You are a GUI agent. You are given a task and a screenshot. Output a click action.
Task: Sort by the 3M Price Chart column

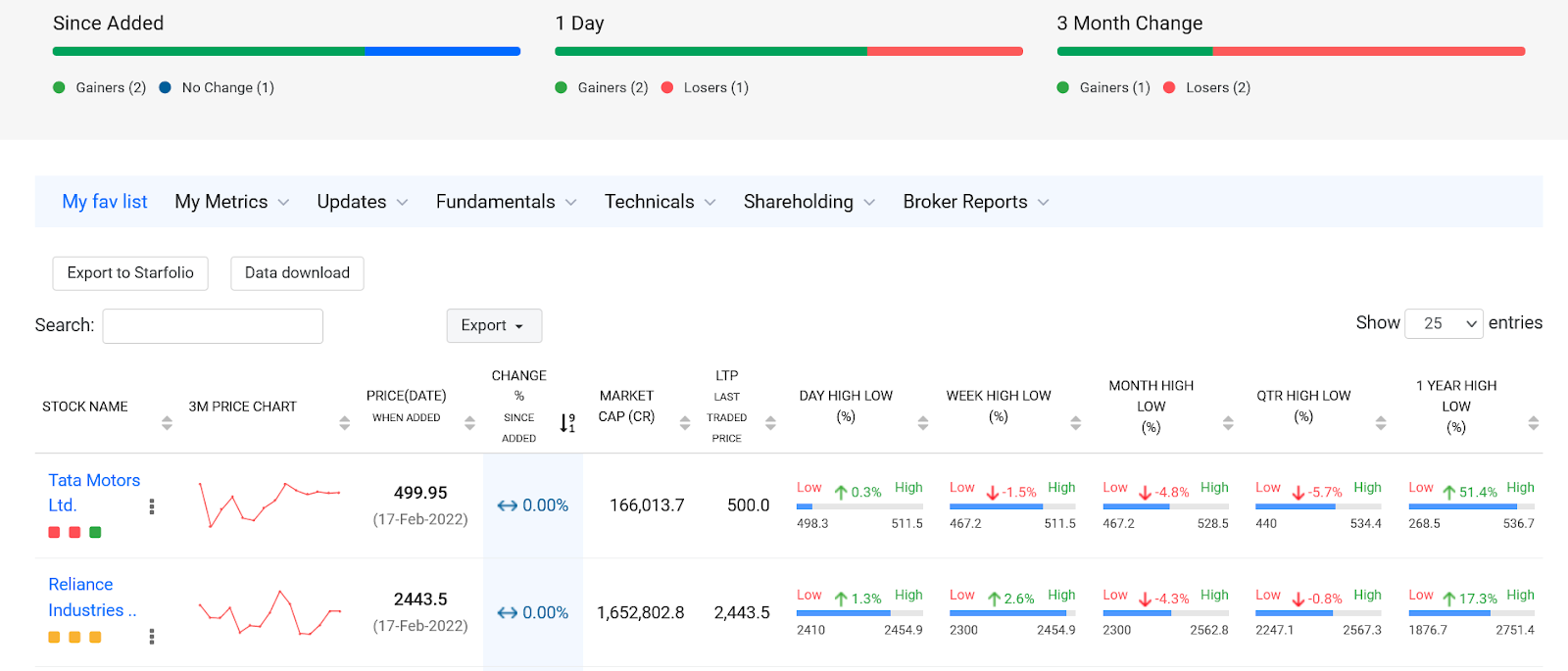(x=344, y=423)
